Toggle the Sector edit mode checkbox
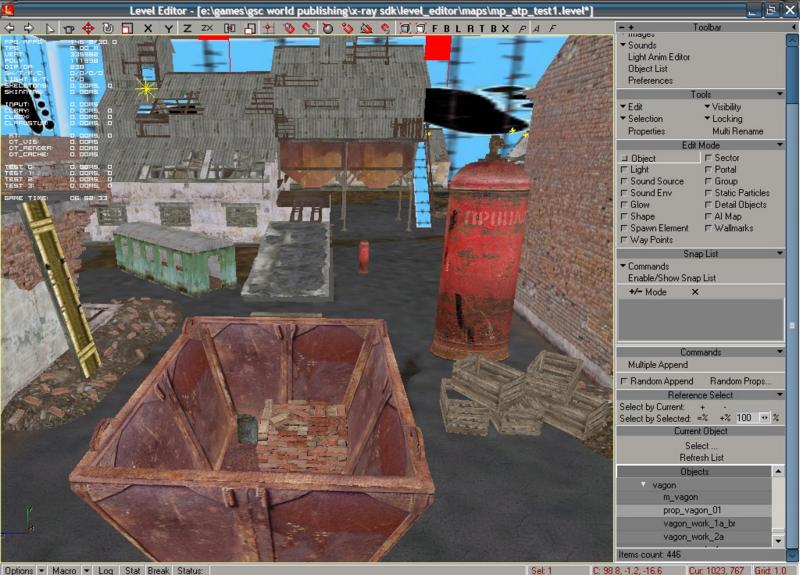800x575 pixels. 708,158
